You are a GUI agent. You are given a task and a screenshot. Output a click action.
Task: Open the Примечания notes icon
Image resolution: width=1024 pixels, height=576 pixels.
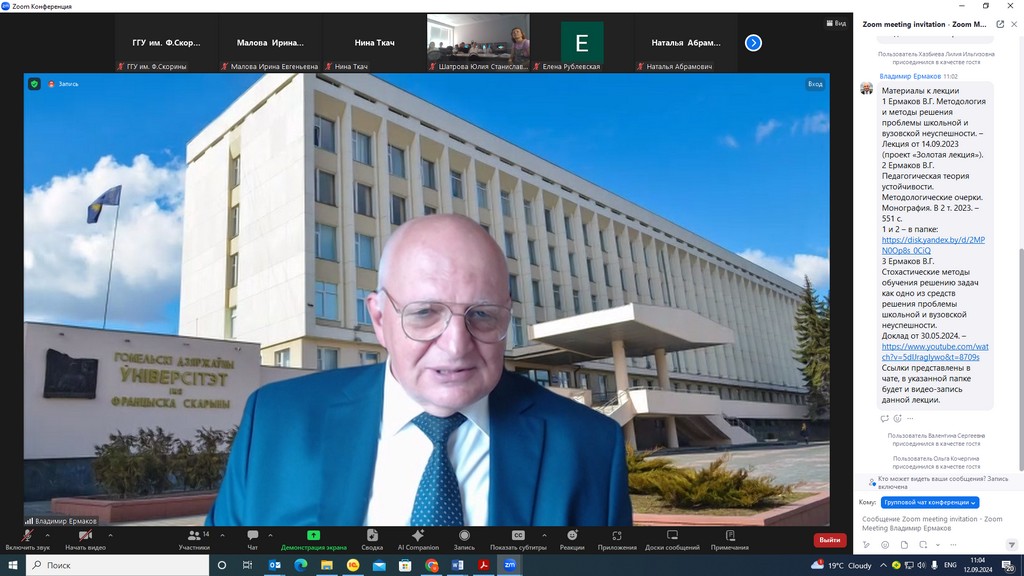pyautogui.click(x=729, y=535)
